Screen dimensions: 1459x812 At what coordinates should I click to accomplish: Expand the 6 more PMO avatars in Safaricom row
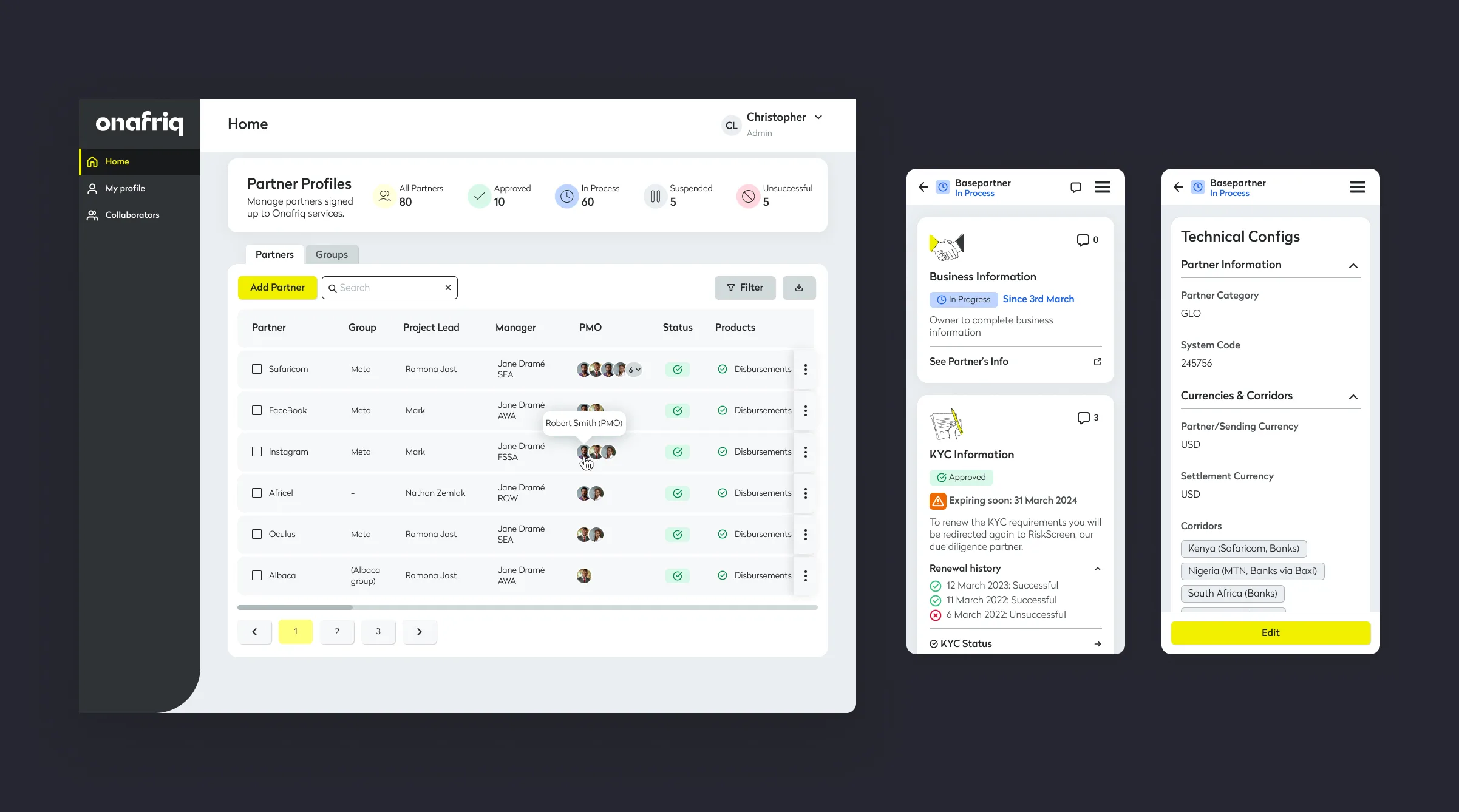(x=634, y=370)
